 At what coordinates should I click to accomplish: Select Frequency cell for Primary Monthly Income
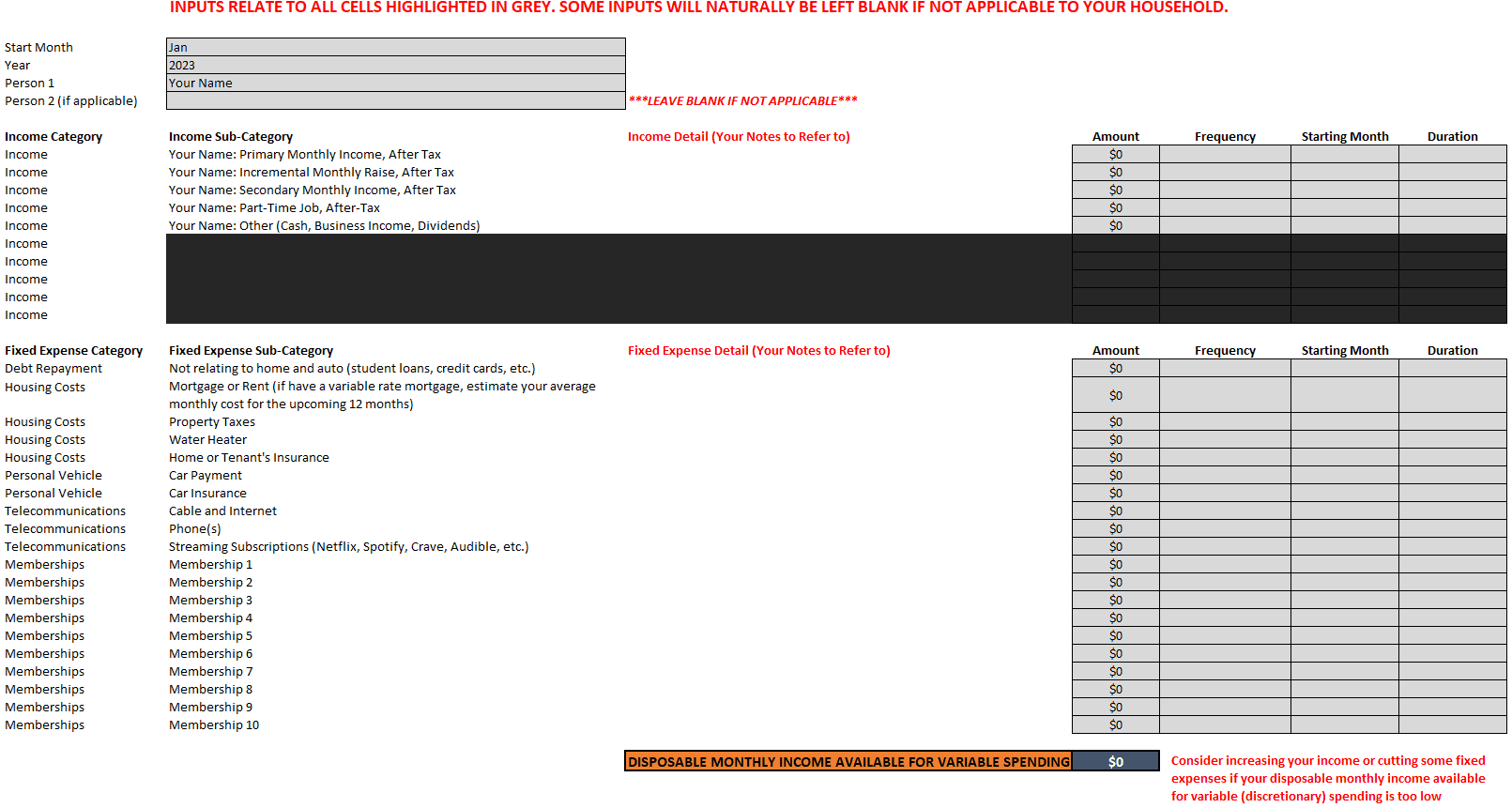pos(1225,154)
